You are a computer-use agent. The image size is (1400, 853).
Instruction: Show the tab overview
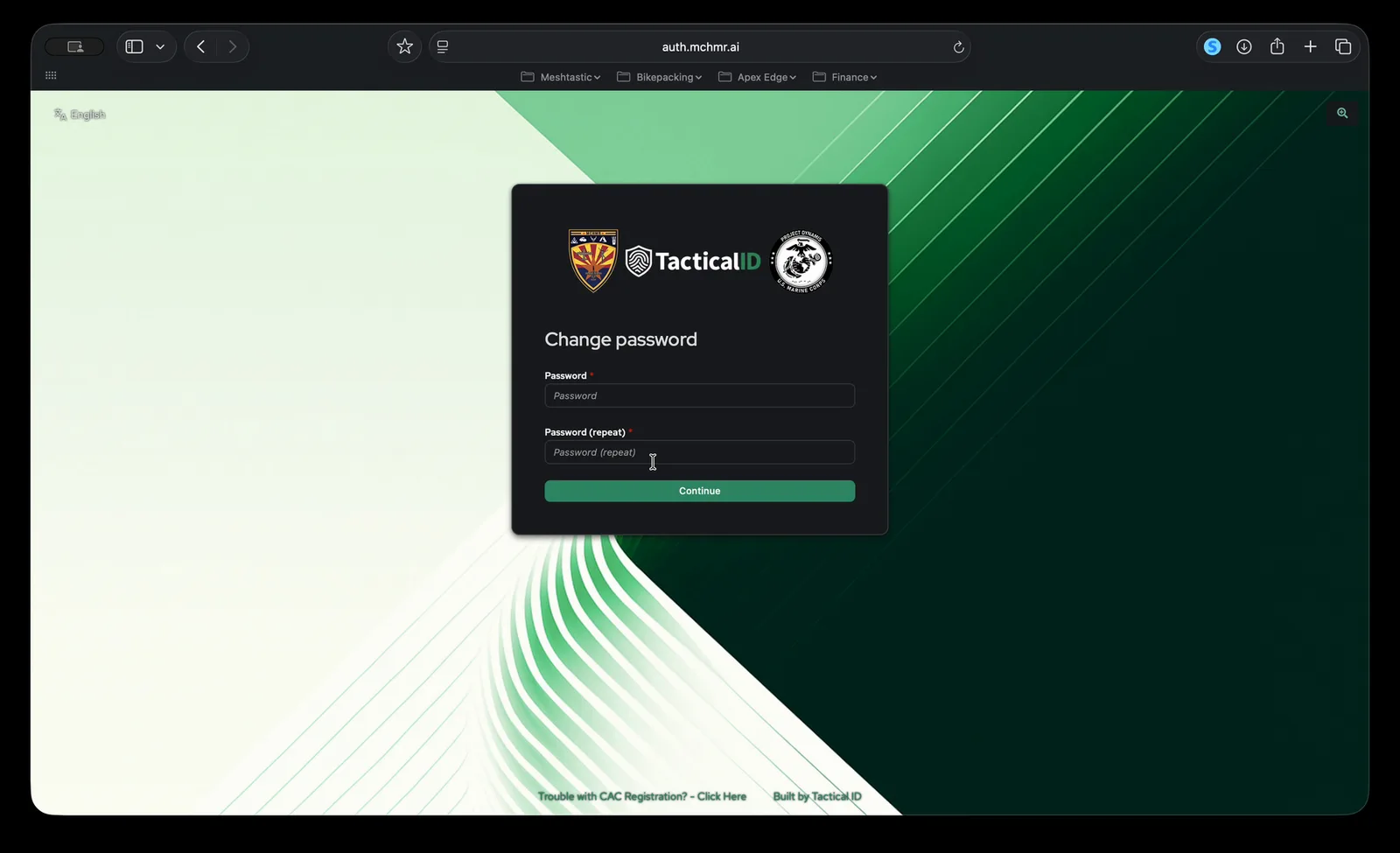pyautogui.click(x=1343, y=46)
